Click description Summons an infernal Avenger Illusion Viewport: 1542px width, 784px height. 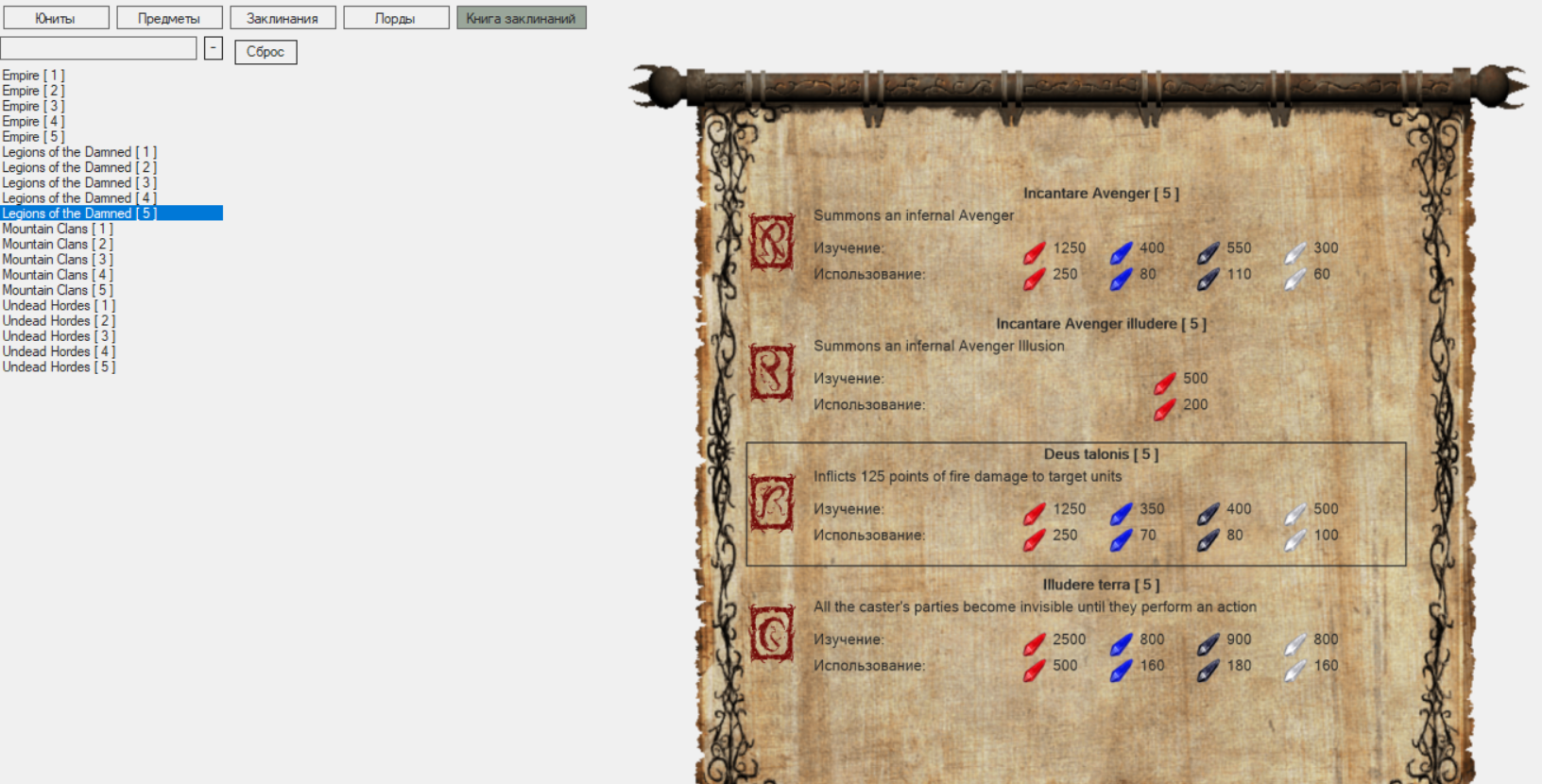click(939, 347)
